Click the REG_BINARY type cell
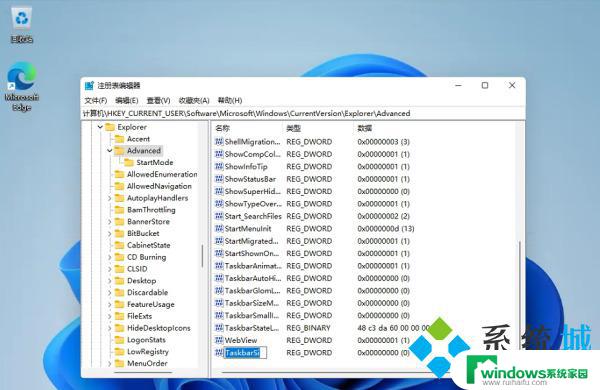Viewport: 600px width, 390px height. pyautogui.click(x=308, y=328)
